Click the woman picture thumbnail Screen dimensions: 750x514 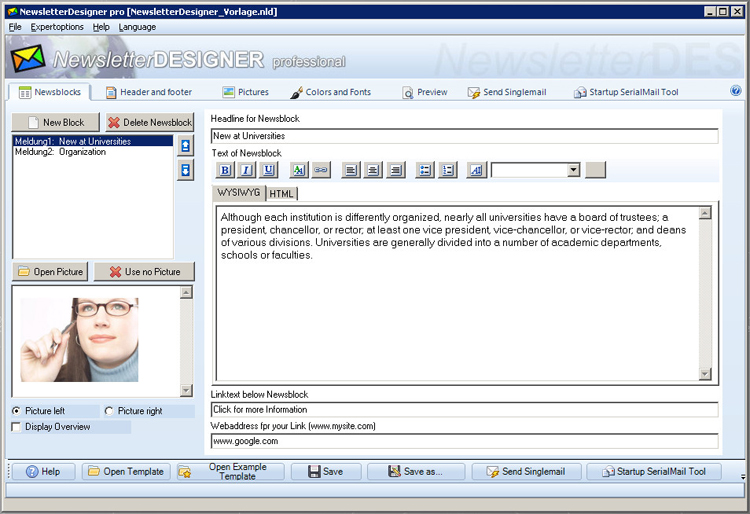point(79,340)
